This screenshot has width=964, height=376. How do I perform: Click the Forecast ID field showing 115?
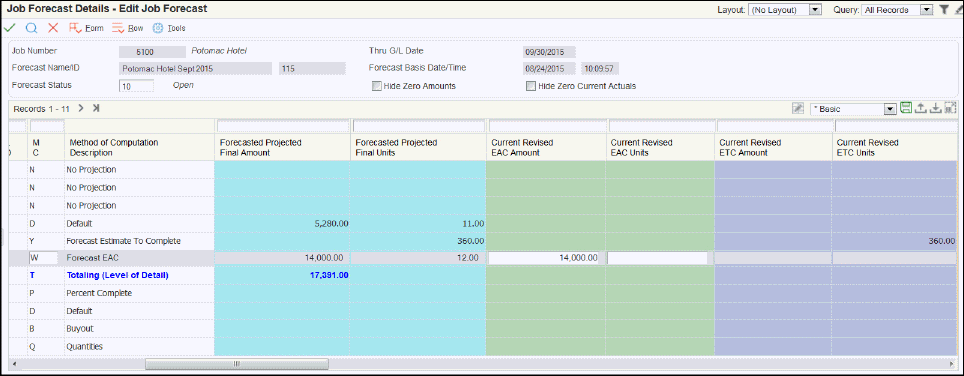point(312,69)
